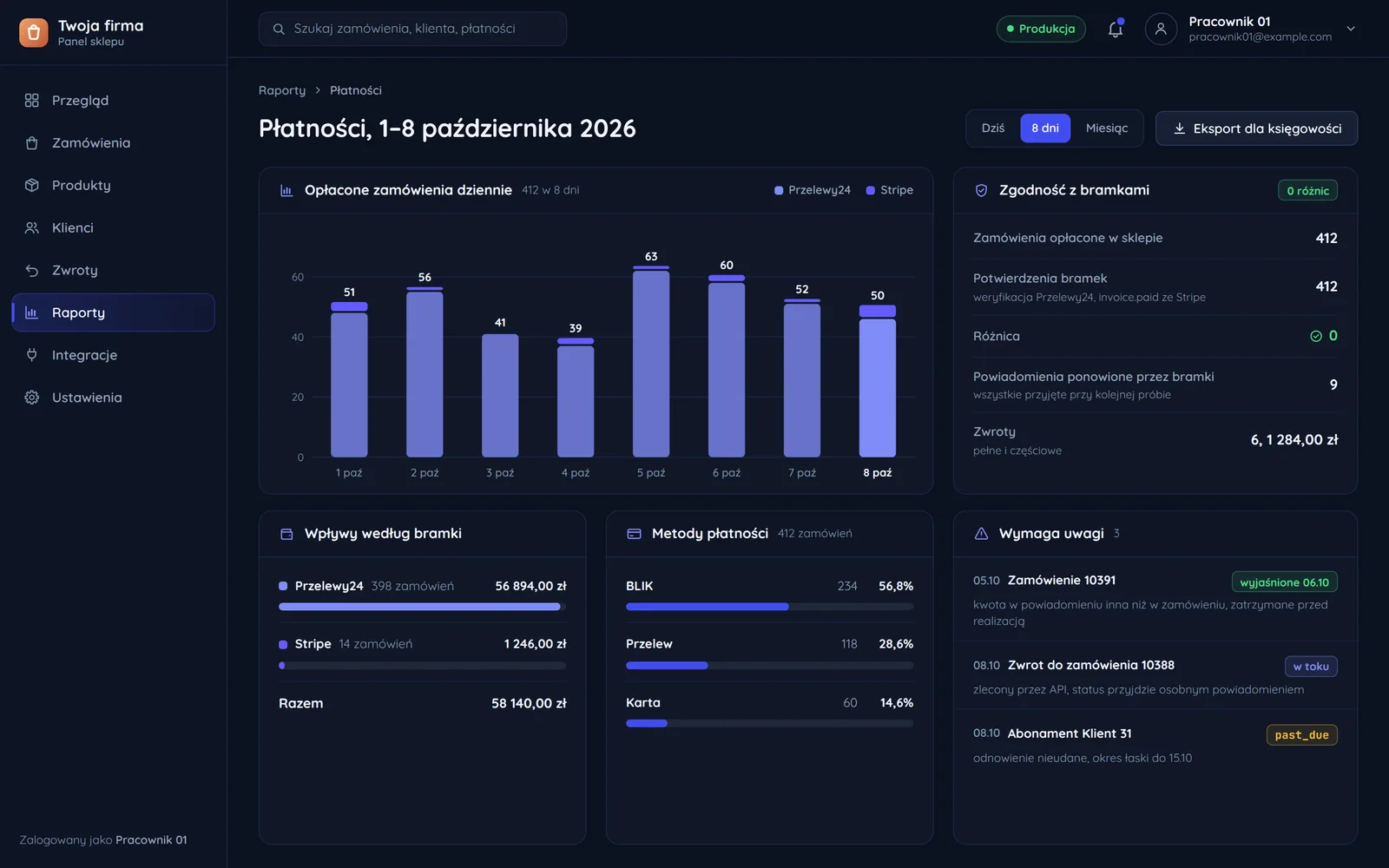The width and height of the screenshot is (1389, 868).
Task: Click the Produkty box icon in sidebar
Action: (x=32, y=186)
